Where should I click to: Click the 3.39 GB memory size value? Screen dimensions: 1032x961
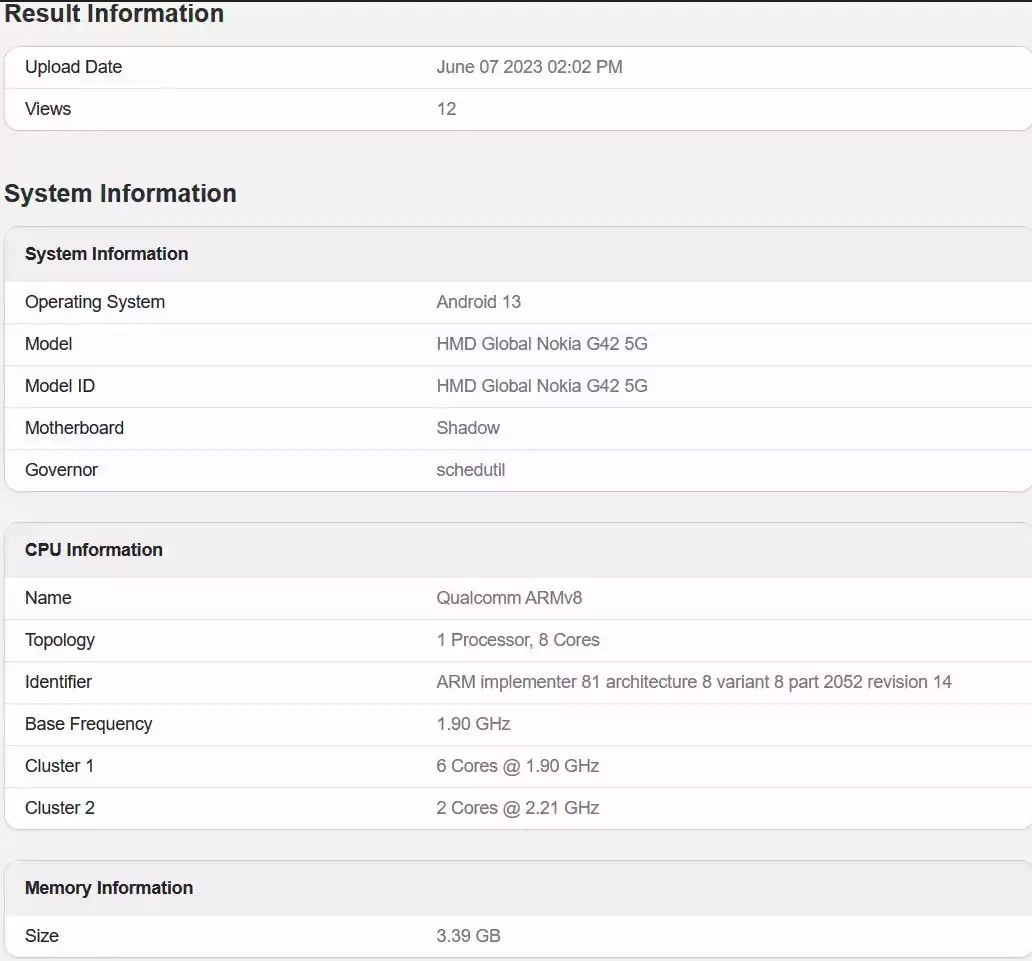click(x=468, y=937)
